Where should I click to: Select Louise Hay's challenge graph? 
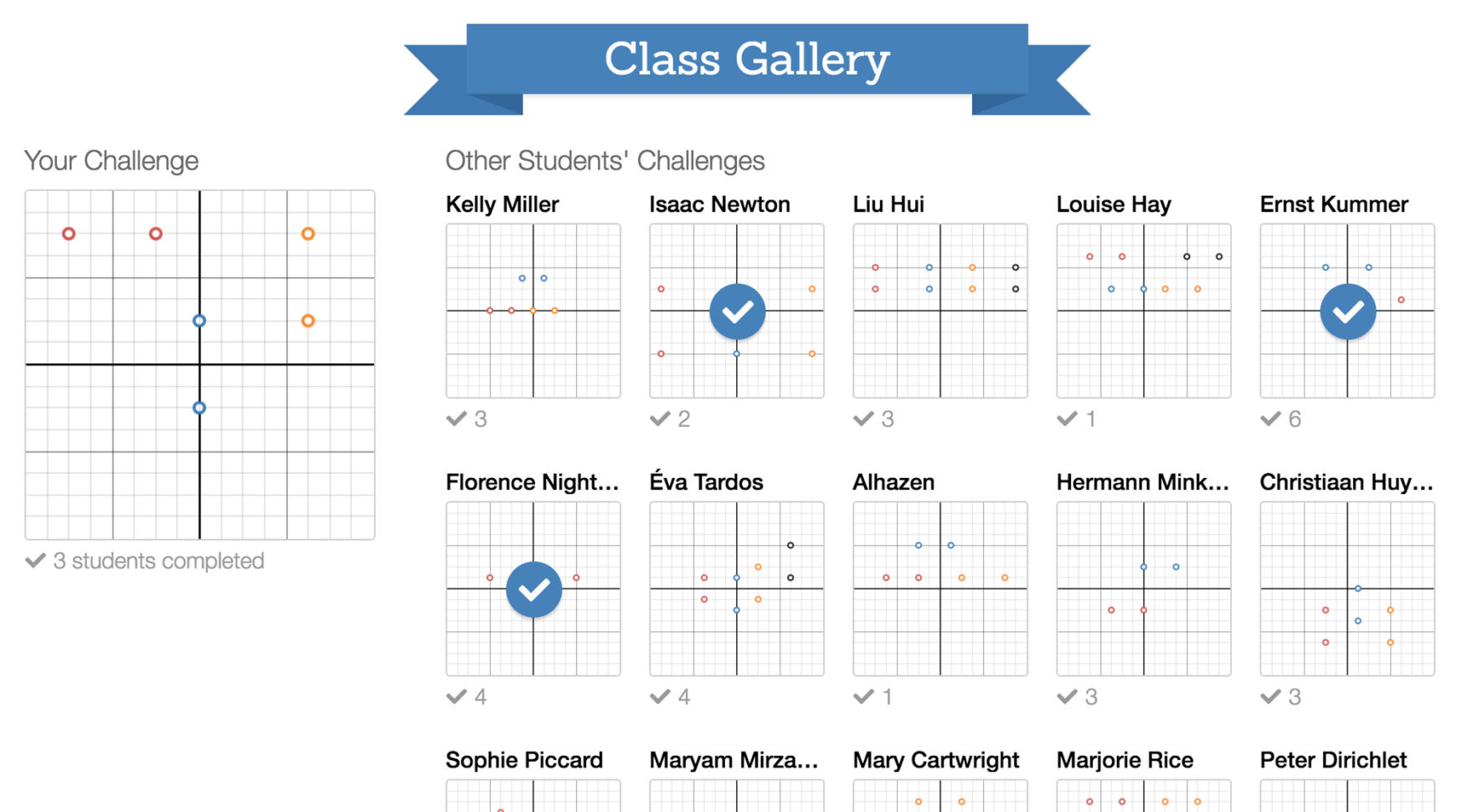point(1143,311)
